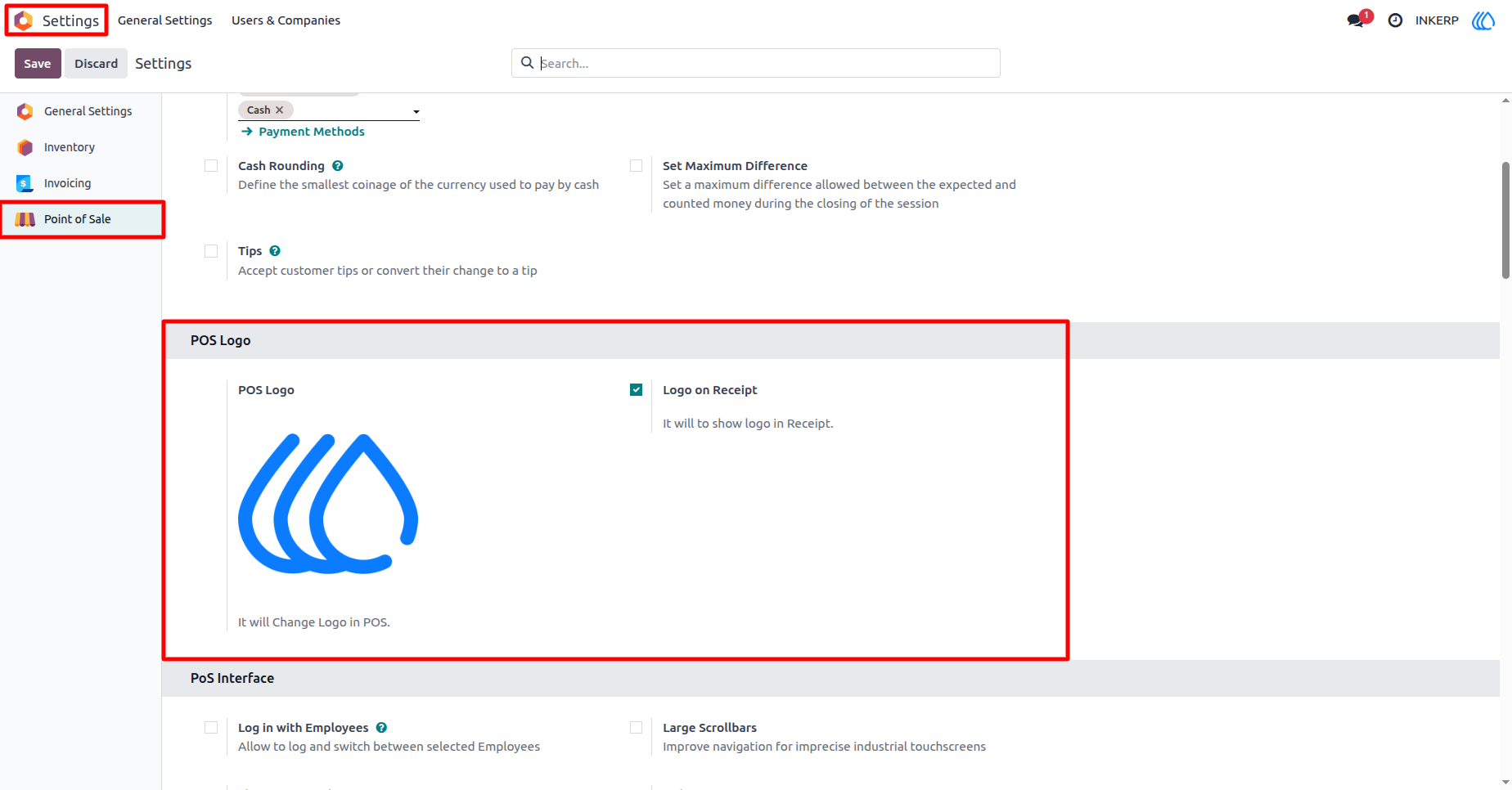The height and width of the screenshot is (790, 1512).
Task: Click the vertical page scrollbar handle
Action: tap(1505, 220)
